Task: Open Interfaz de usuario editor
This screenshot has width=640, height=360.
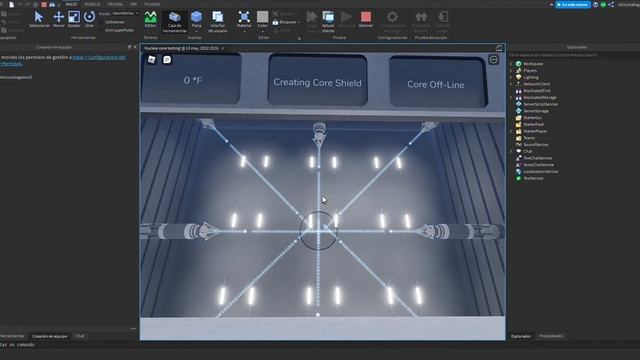Action: click(218, 22)
